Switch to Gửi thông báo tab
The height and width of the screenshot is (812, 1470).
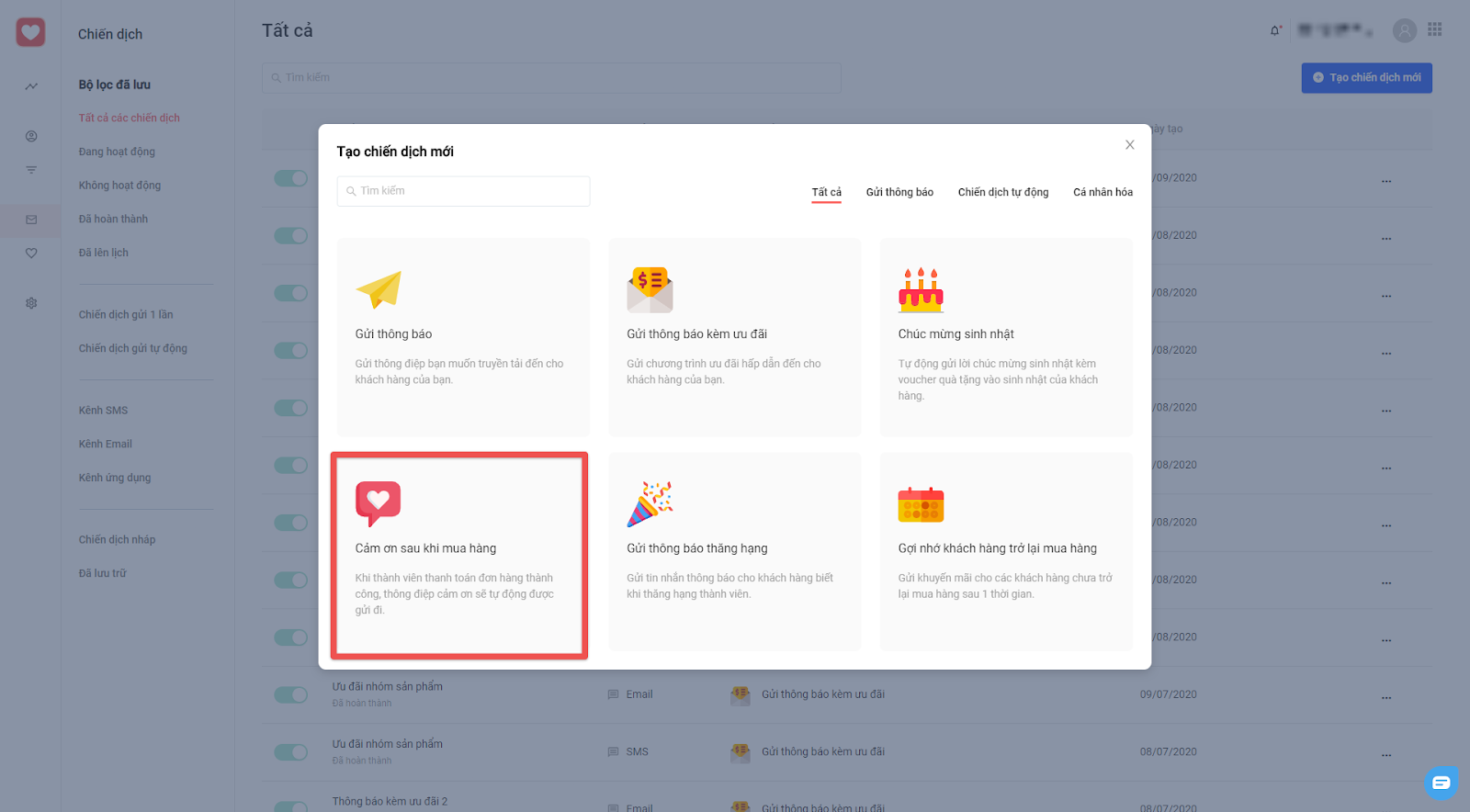(899, 192)
